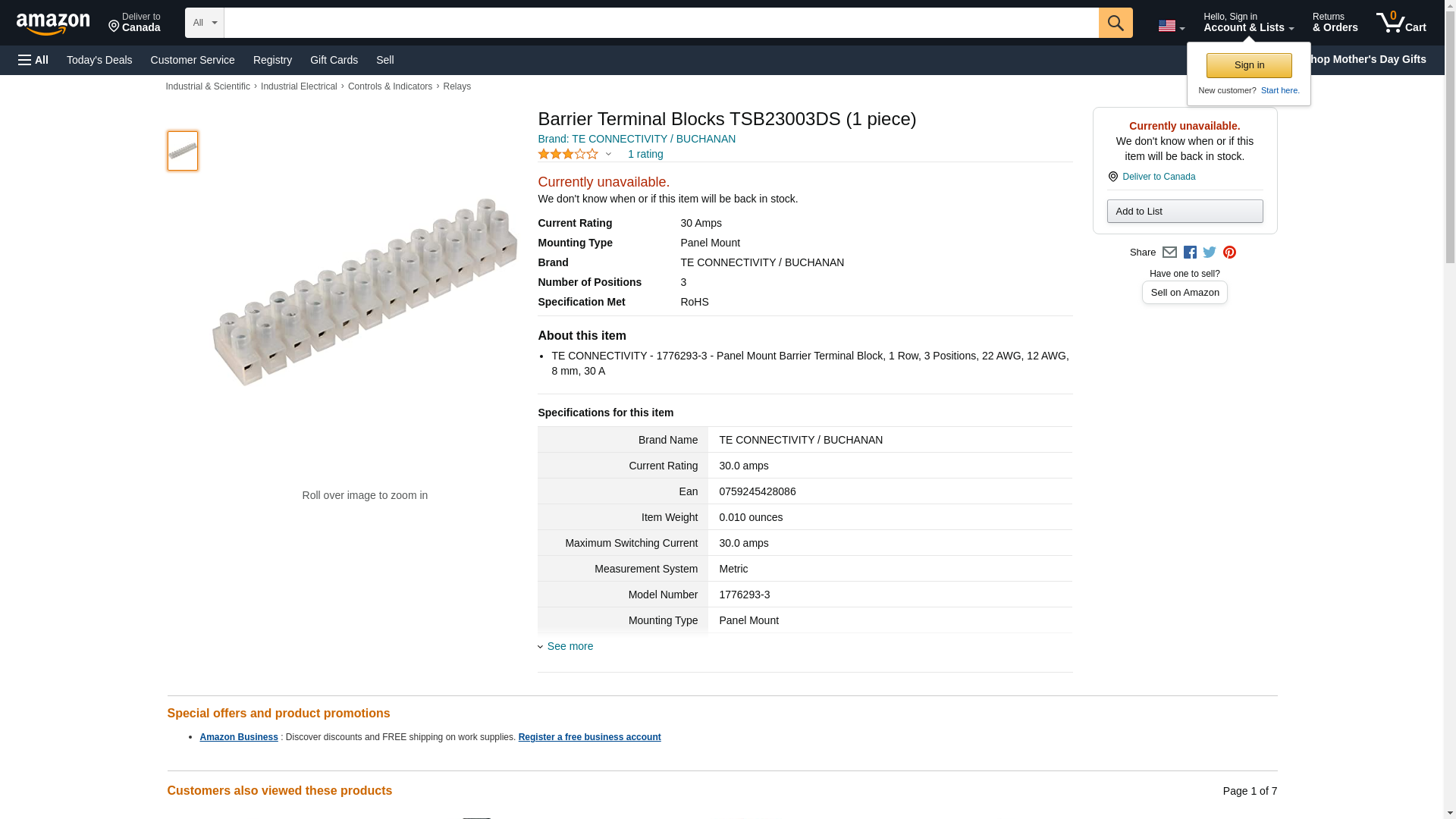Viewport: 1456px width, 819px height.
Task: Click into the Amazon search field
Action: pyautogui.click(x=660, y=23)
